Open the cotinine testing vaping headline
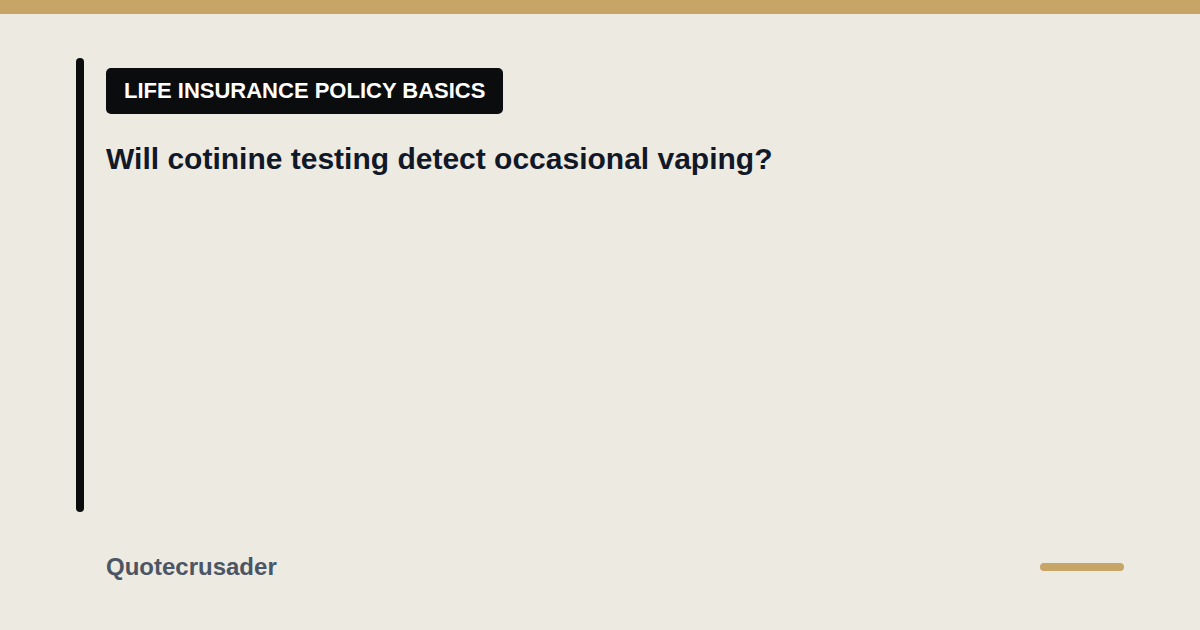 click(439, 159)
